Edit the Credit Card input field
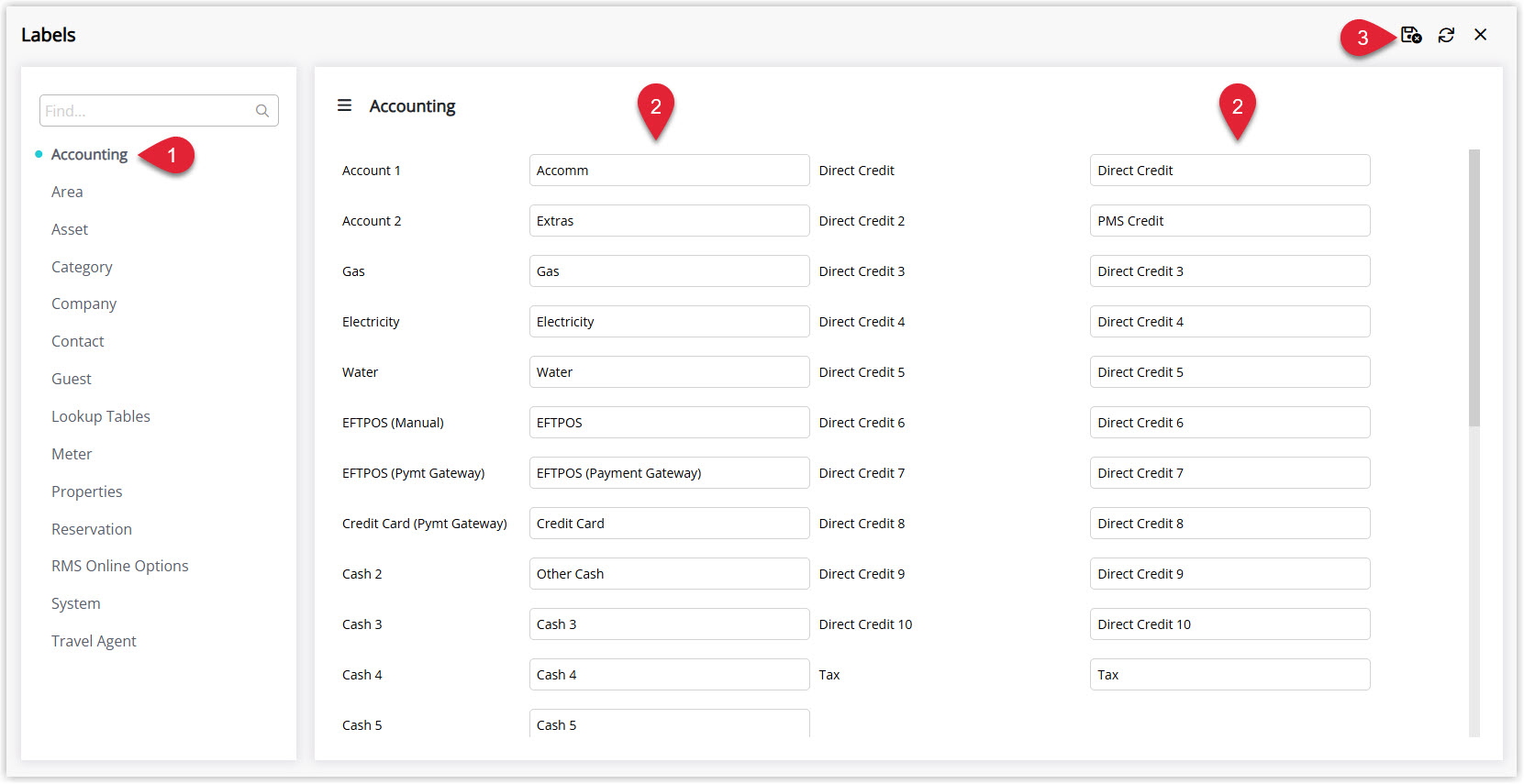The image size is (1524, 784). (669, 524)
